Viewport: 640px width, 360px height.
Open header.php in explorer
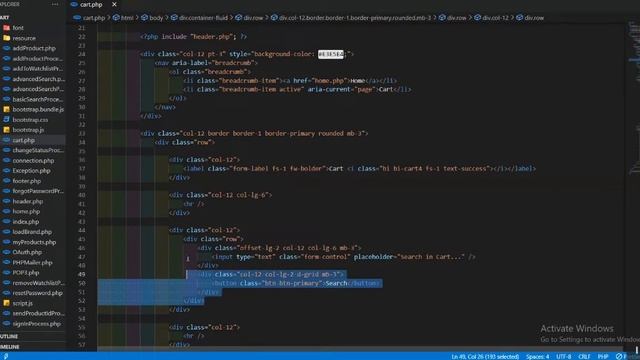pyautogui.click(x=33, y=201)
